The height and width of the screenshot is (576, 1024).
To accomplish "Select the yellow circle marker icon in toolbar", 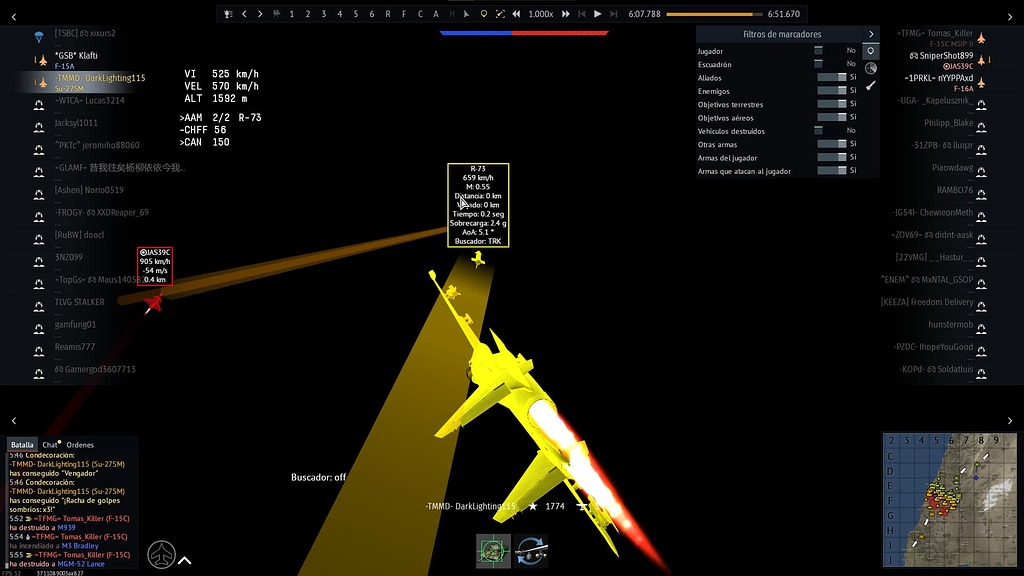I will [485, 12].
